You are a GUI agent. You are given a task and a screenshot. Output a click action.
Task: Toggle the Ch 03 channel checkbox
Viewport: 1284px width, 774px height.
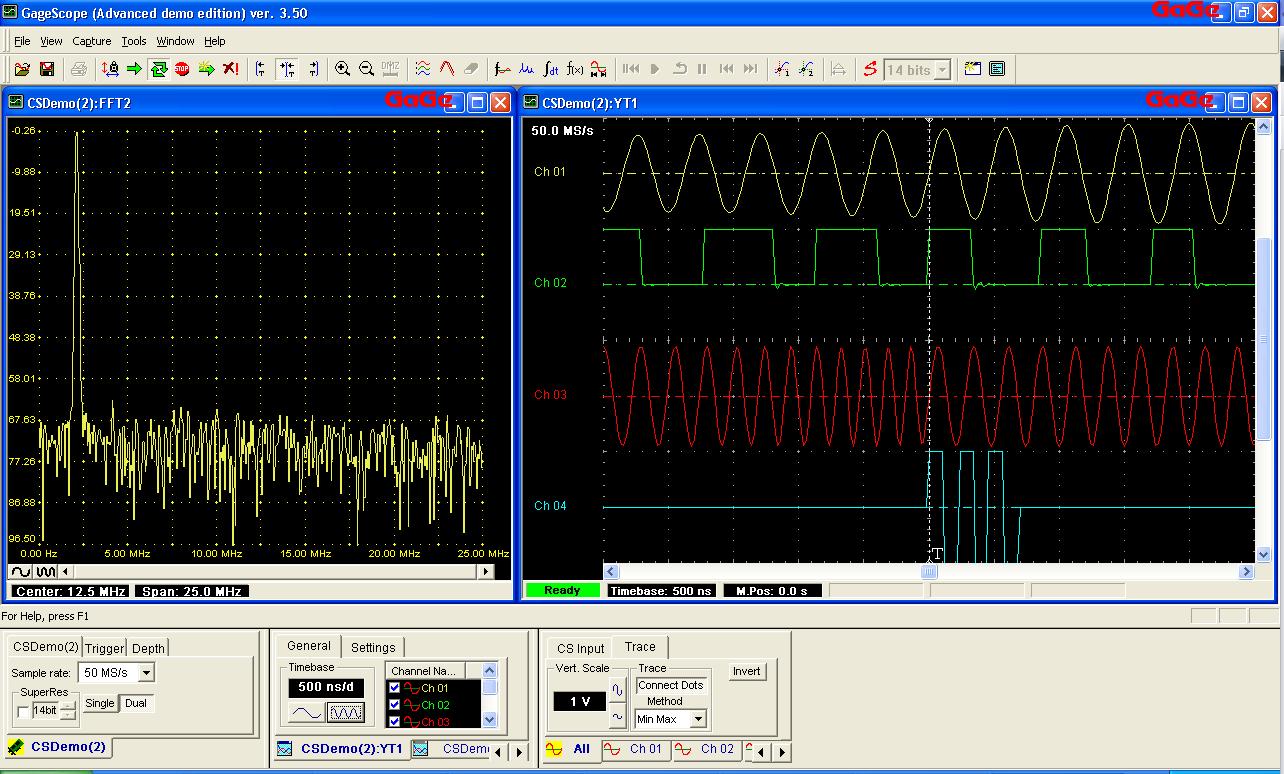click(x=394, y=721)
